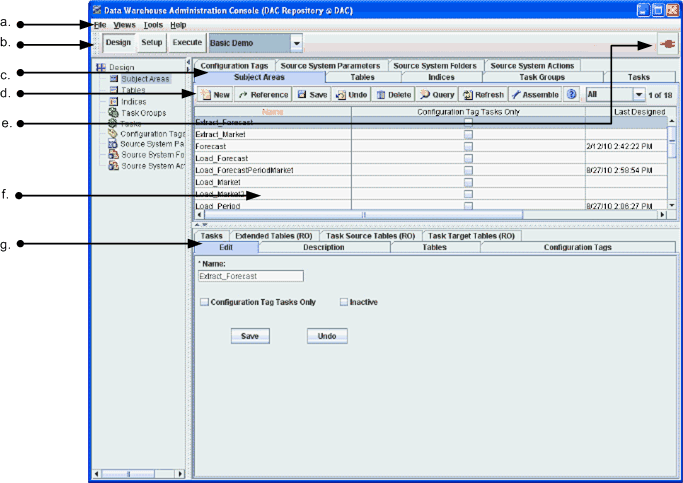This screenshot has width=683, height=483.
Task: Click the Undo button below the Edit form
Action: pyautogui.click(x=327, y=336)
